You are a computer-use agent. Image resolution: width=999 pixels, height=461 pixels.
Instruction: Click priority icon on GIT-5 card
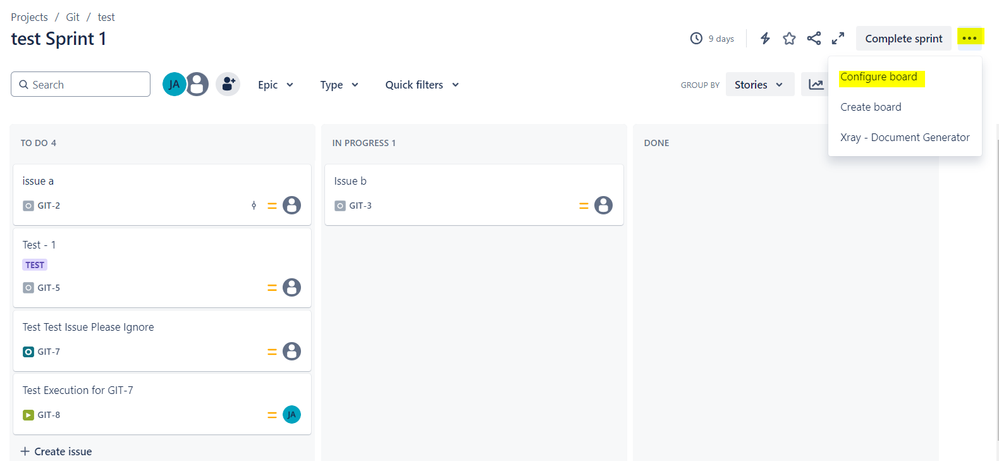click(x=272, y=287)
